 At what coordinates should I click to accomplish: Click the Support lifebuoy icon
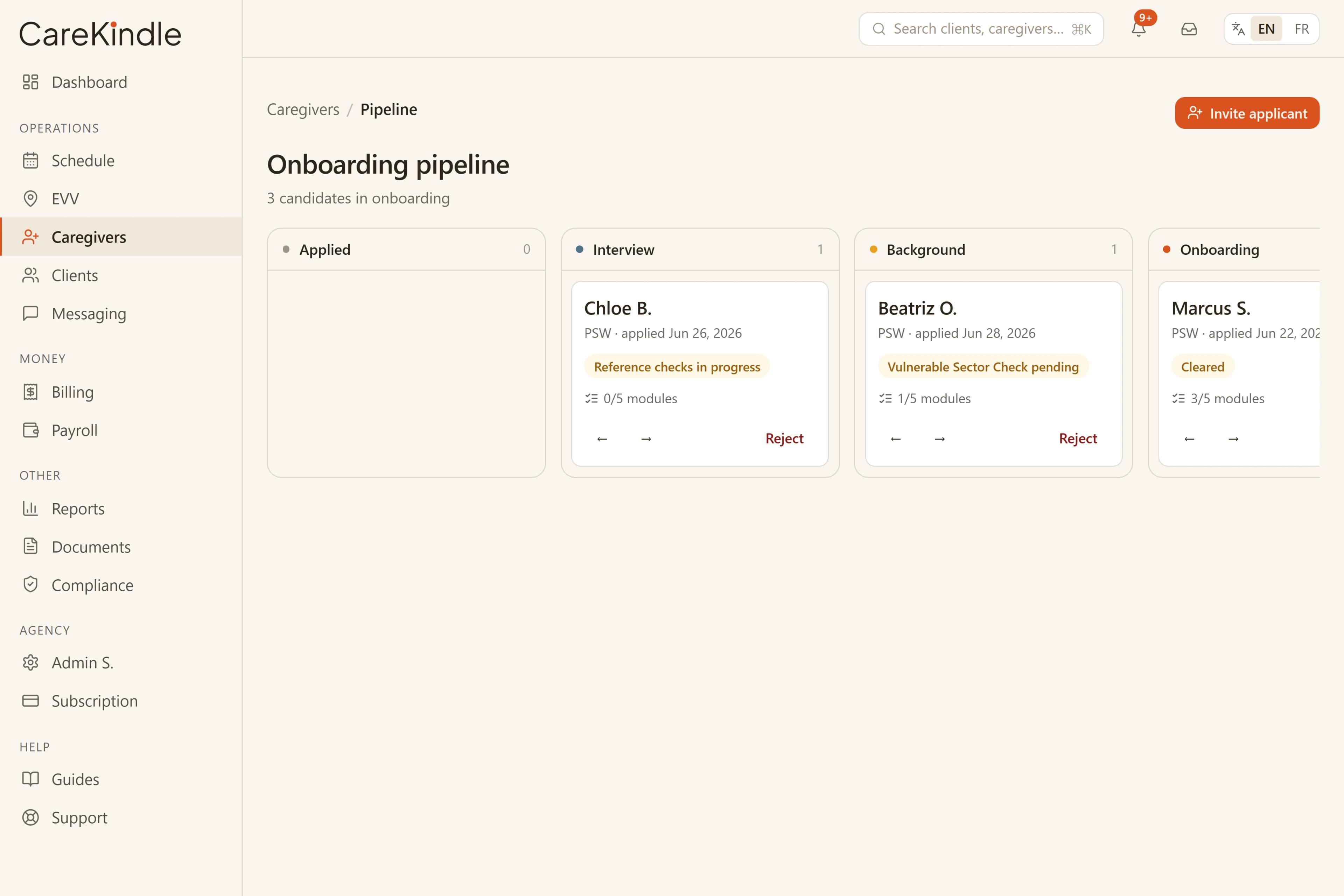coord(30,818)
